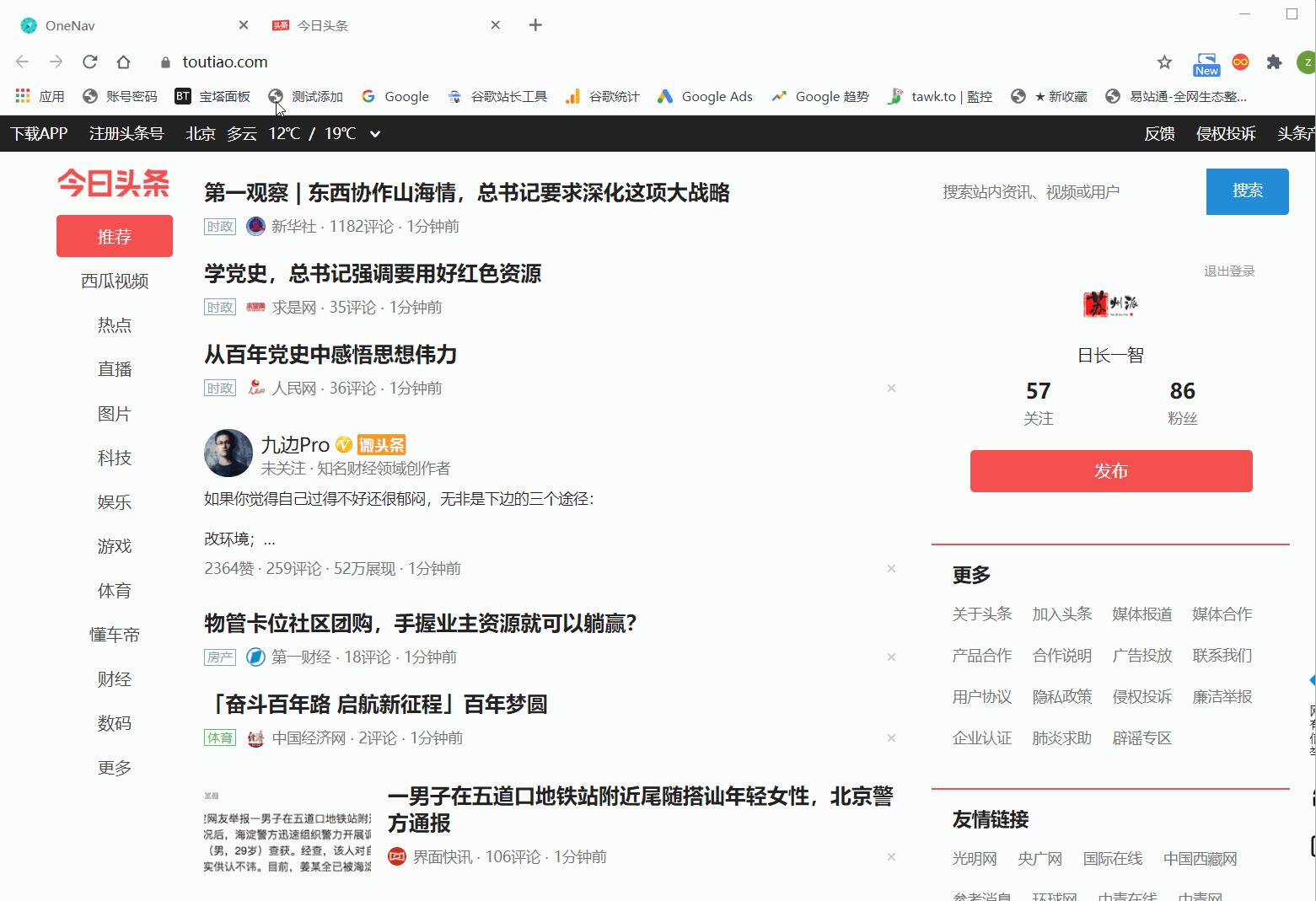Screen dimensions: 1316x901
Task: Open the 新收藏 bookmark
Action: 1050,96
